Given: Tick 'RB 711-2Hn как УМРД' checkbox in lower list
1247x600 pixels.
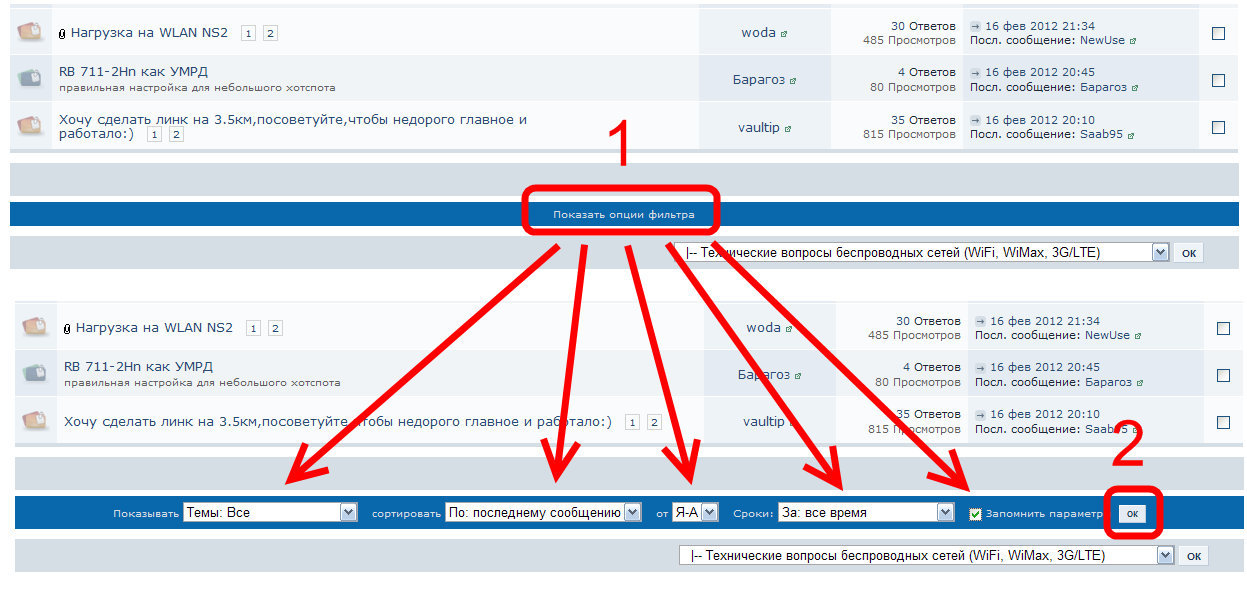Looking at the screenshot, I should click(x=1223, y=375).
